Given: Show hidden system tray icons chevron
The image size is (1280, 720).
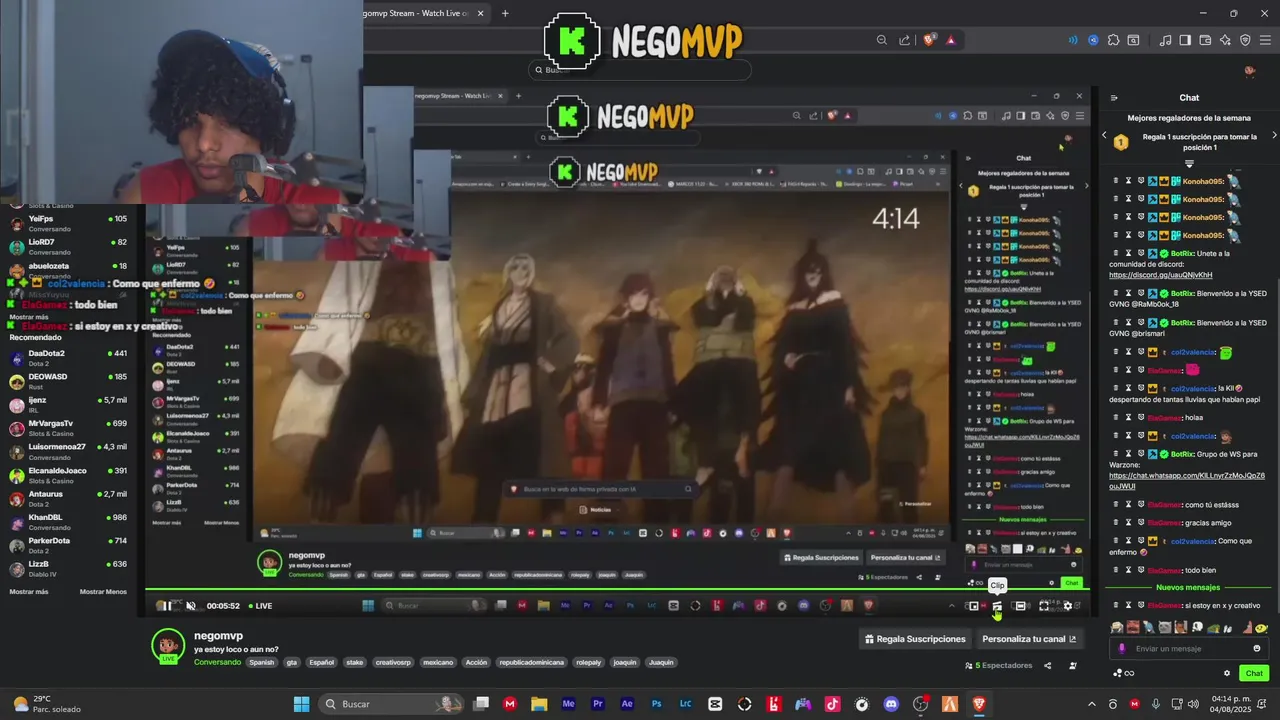Looking at the screenshot, I should pos(1091,704).
